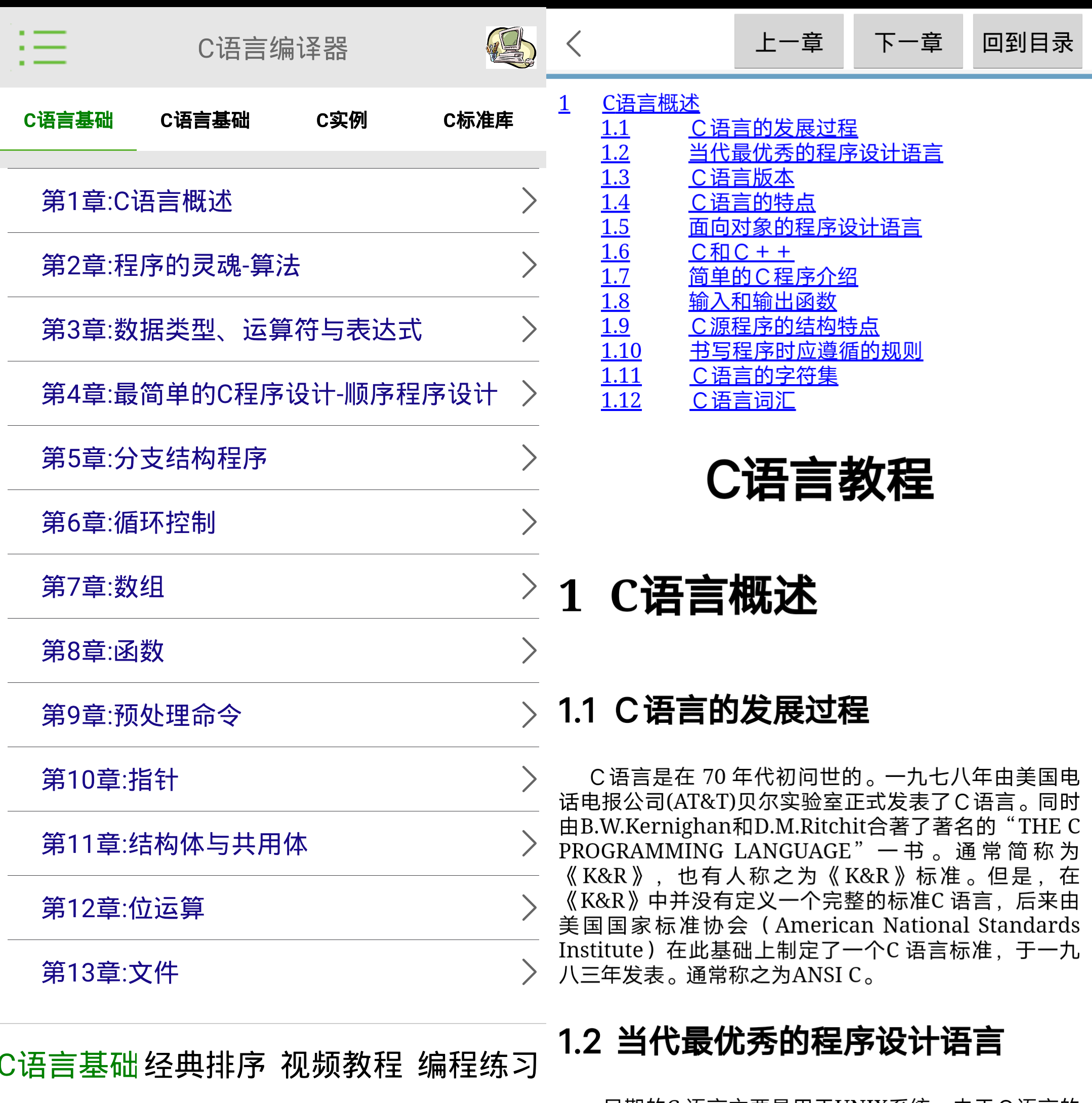This screenshot has height=1103, width=1092.
Task: Select the C语言基础 bottom navigation tab
Action: tap(68, 1064)
